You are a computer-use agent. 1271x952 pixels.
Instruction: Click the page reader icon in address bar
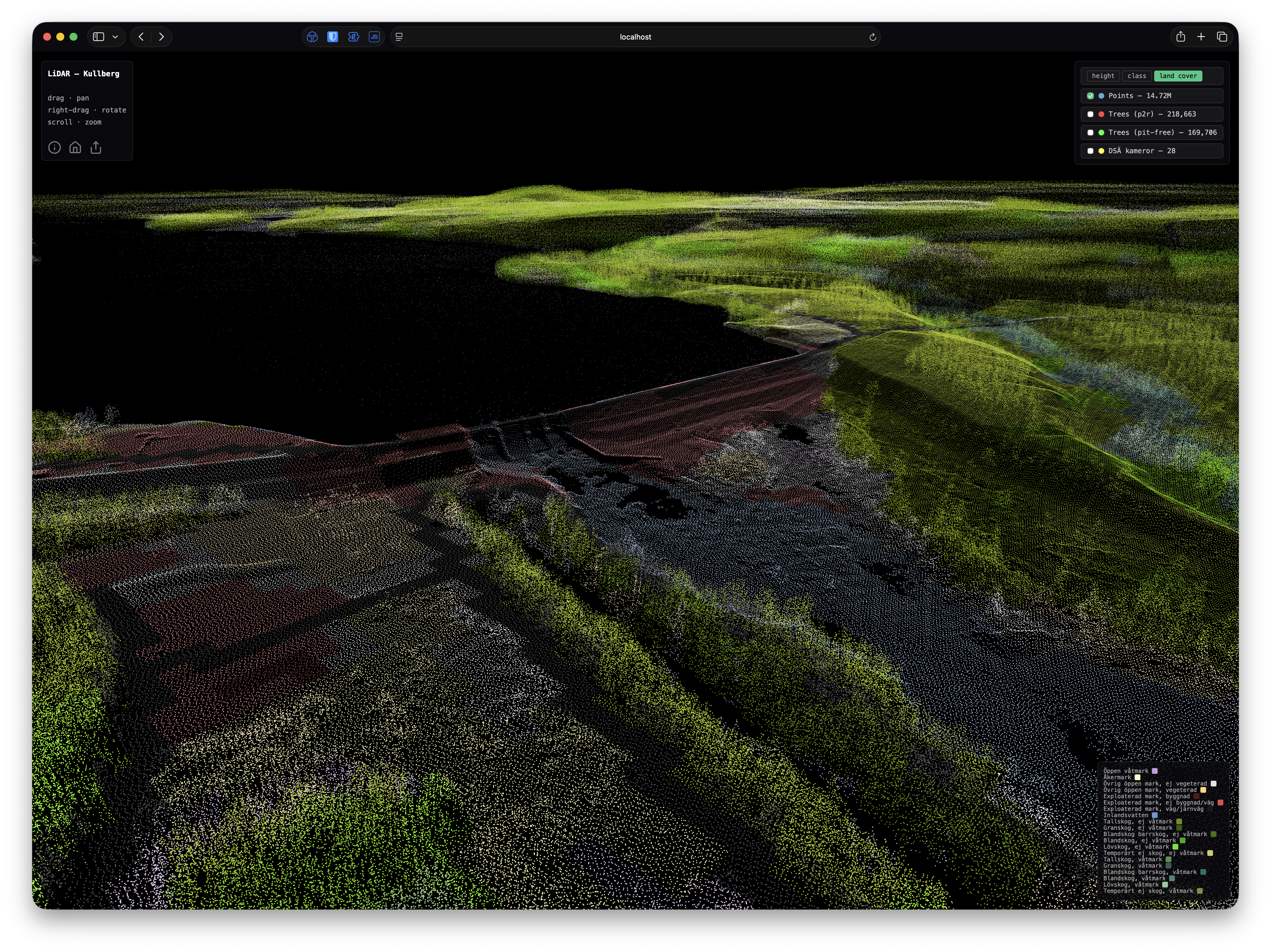tap(399, 37)
